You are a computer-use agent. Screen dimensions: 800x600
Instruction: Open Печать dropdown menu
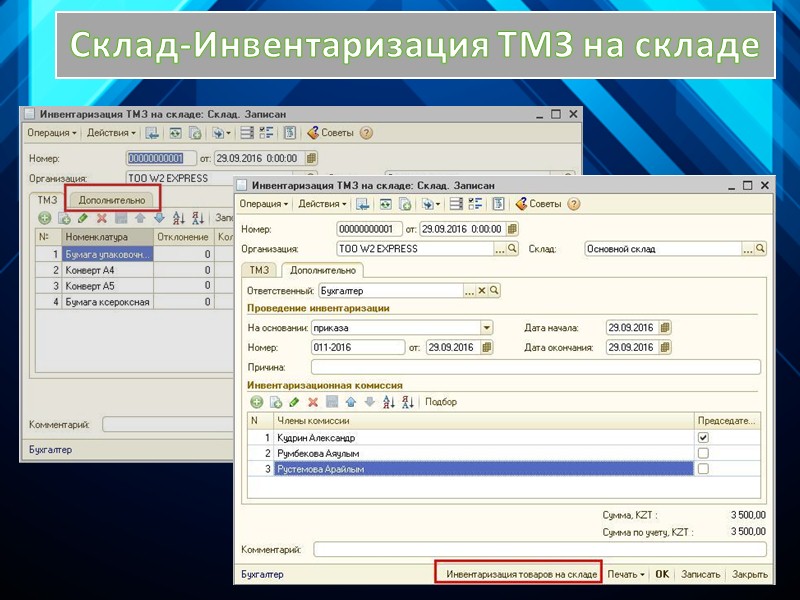[x=626, y=574]
